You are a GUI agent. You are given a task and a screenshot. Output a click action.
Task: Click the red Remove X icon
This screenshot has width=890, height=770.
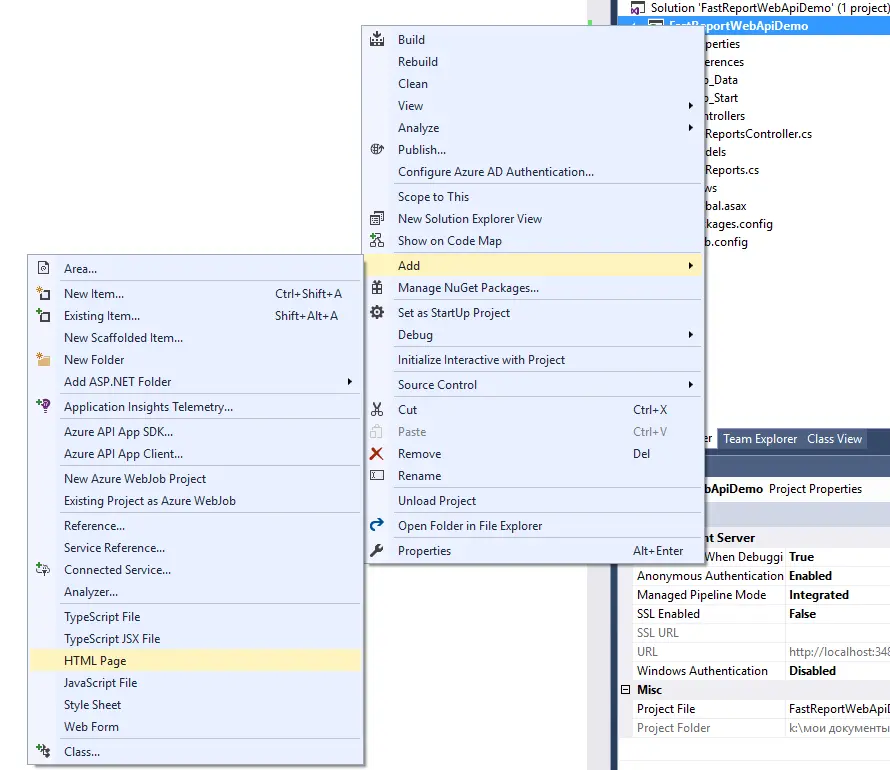pos(375,453)
